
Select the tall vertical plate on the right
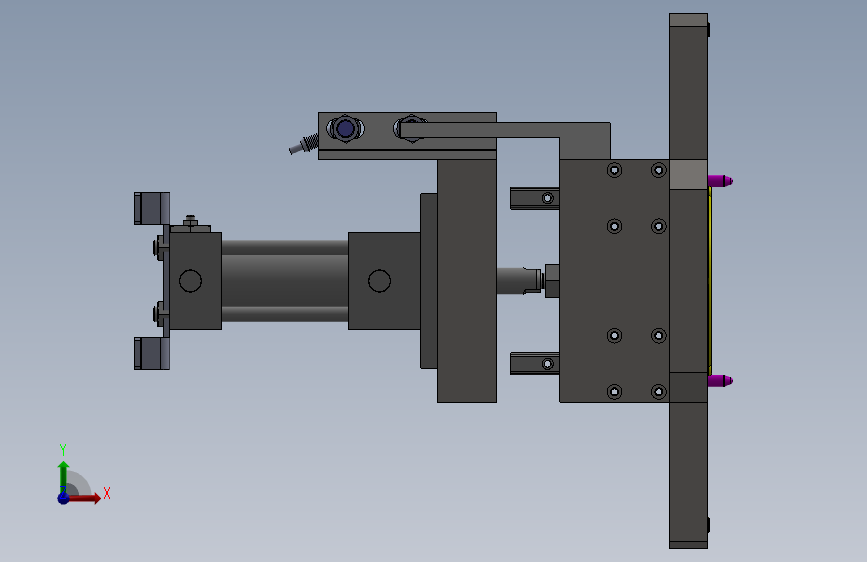click(688, 281)
